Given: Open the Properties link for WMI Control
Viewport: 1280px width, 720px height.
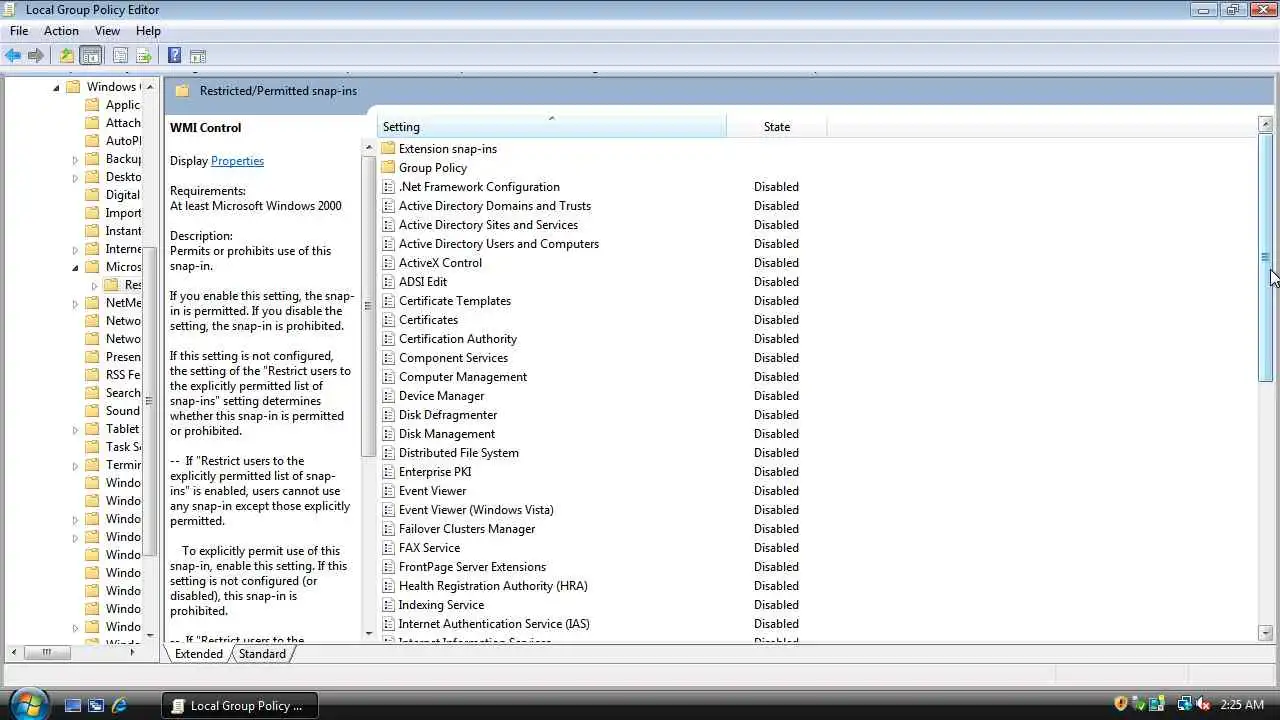Looking at the screenshot, I should (x=237, y=161).
